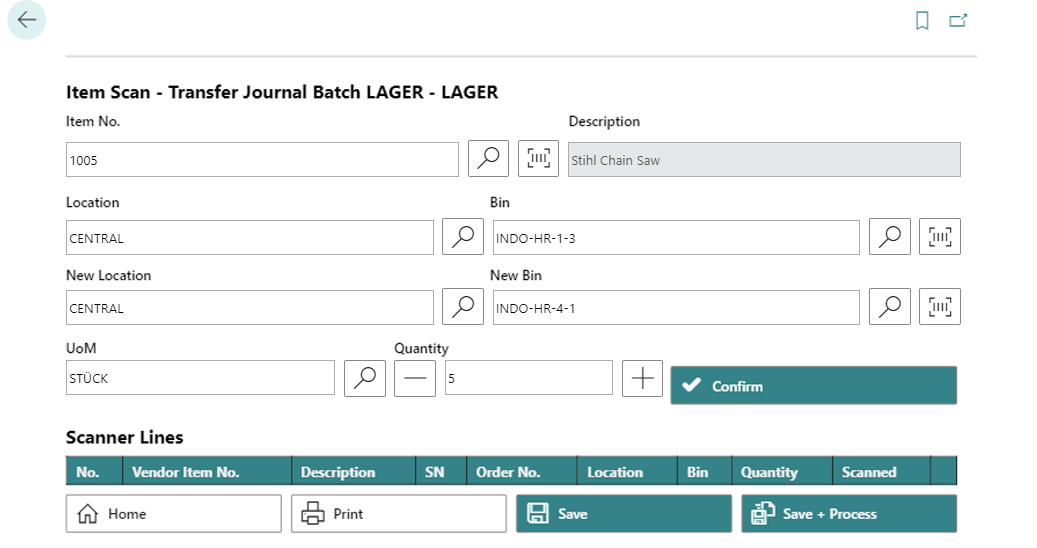Open Bin lookup magnifier

890,237
